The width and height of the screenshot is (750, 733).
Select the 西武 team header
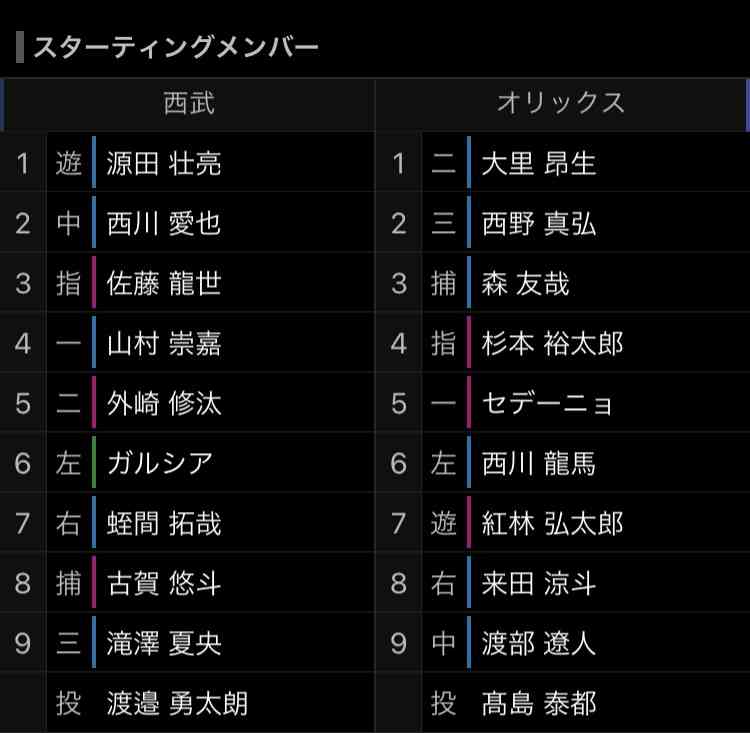click(x=189, y=103)
